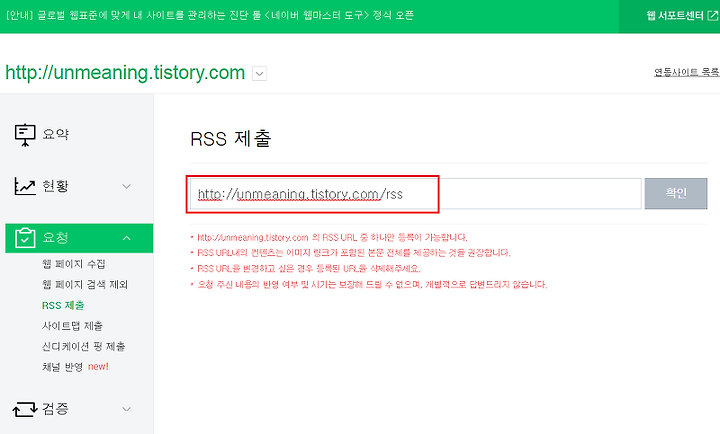
Task: Click the 현황 menu label
Action: (56, 186)
